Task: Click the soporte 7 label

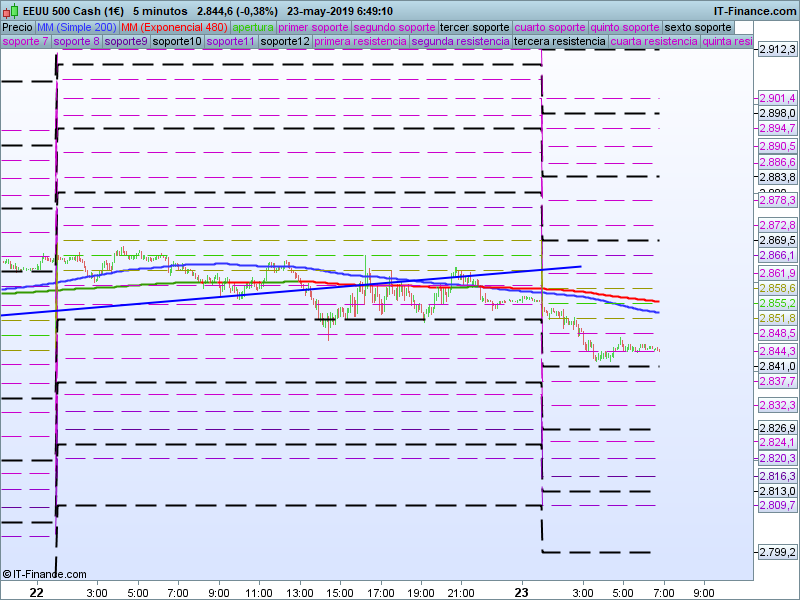Action: tap(25, 42)
